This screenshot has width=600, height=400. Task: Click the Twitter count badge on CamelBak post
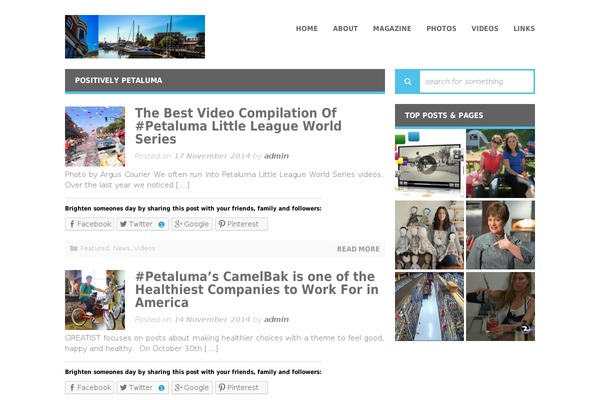(161, 388)
